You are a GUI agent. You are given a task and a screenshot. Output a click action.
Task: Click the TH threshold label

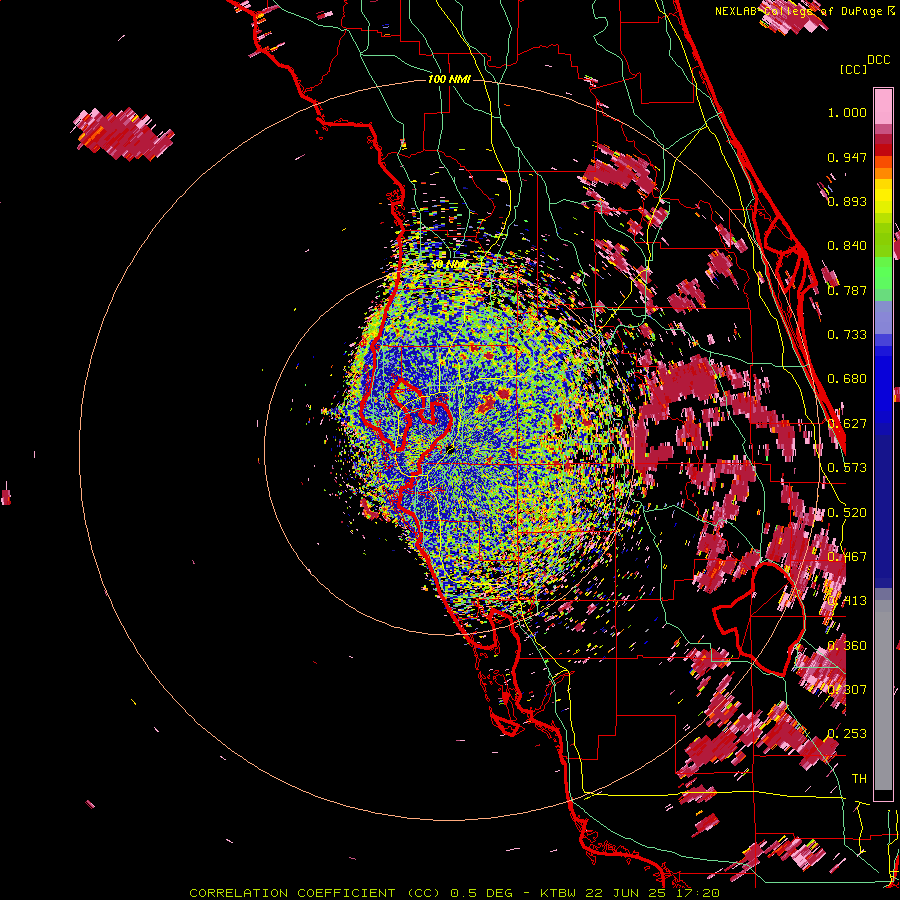[859, 779]
